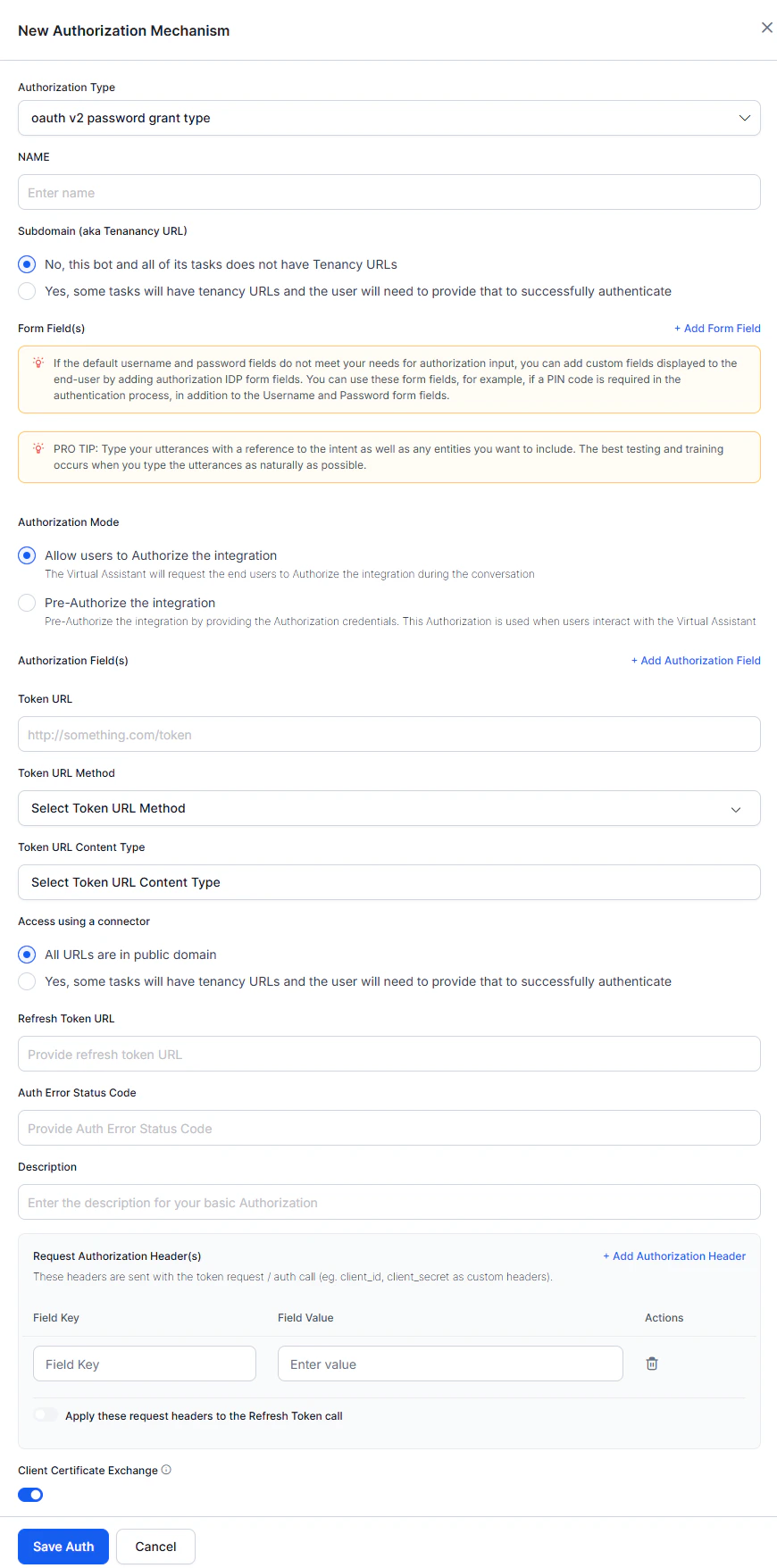Expand the Token URL Content Type selector
The width and height of the screenshot is (777, 1568).
[x=388, y=882]
